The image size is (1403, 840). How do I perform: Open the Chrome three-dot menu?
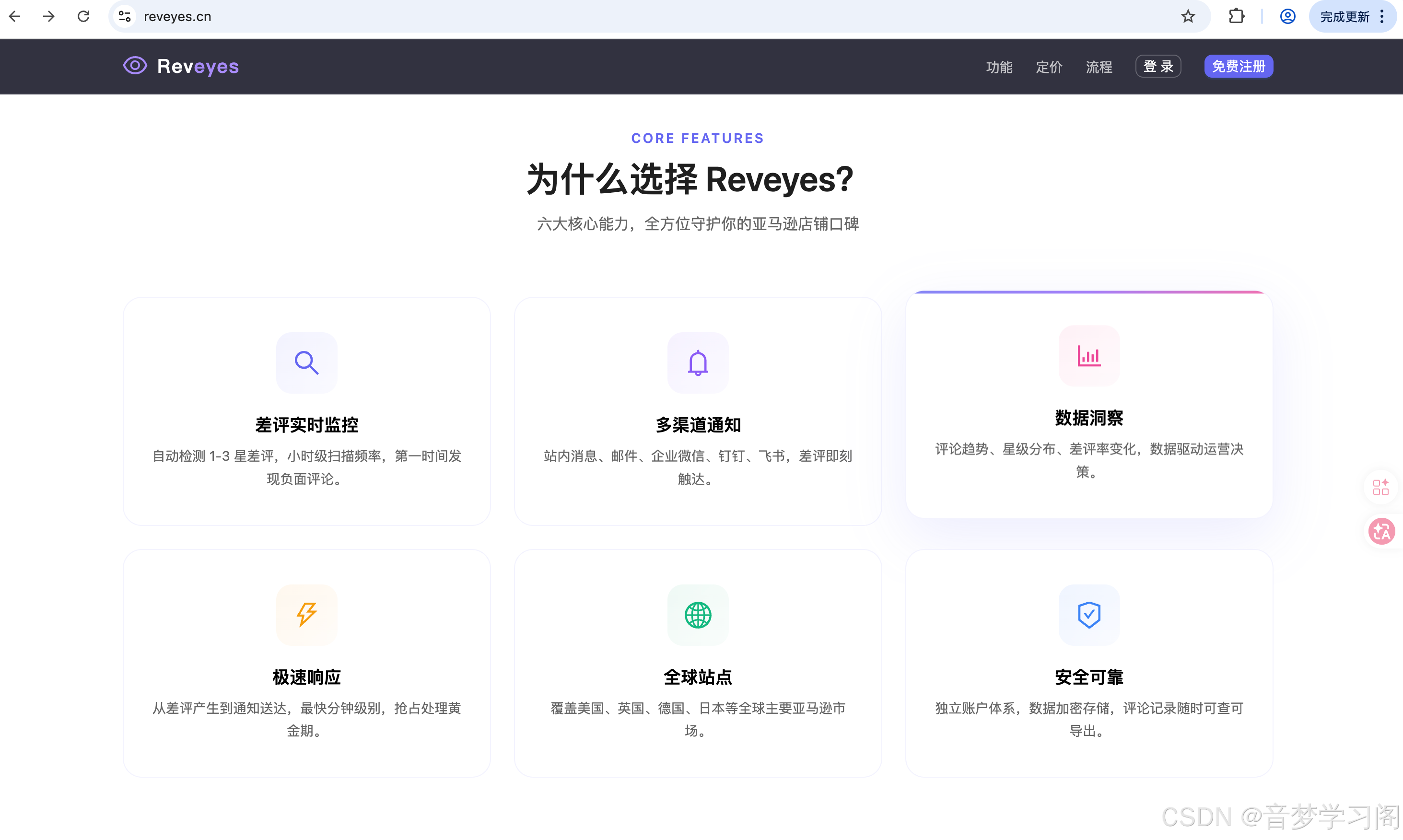[x=1382, y=16]
